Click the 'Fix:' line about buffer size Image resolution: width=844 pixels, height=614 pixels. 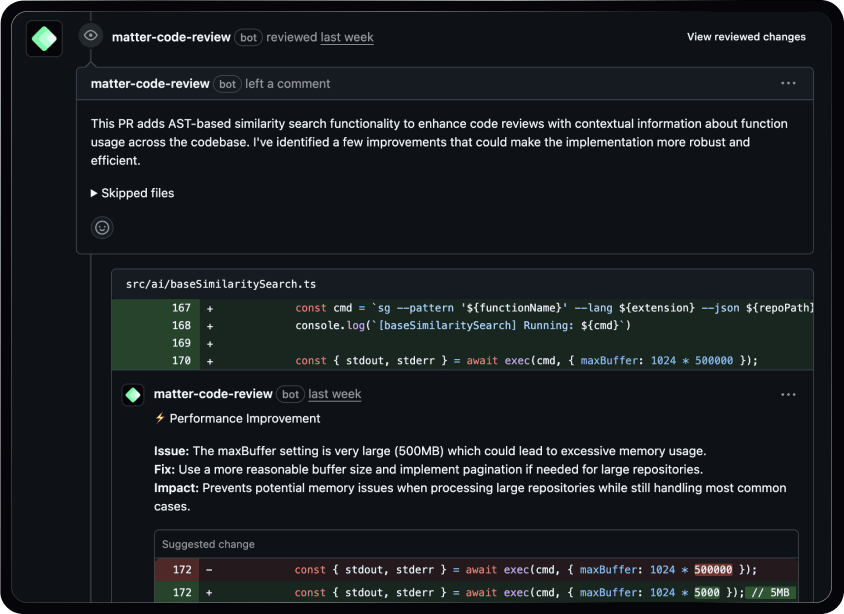[428, 469]
